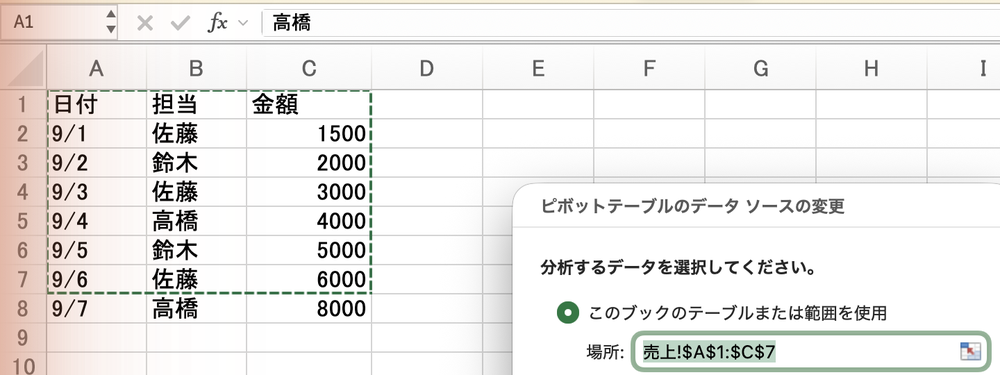Select column H header

point(871,68)
